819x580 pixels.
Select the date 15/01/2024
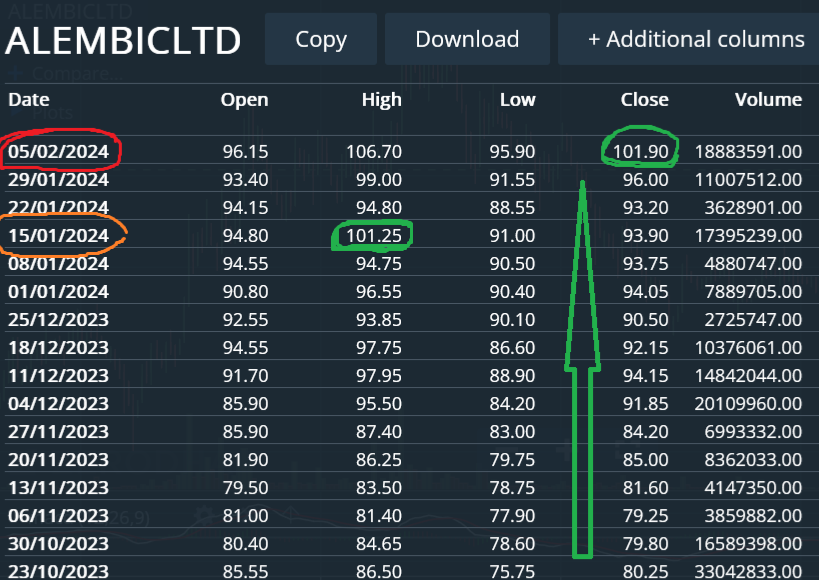tap(58, 236)
